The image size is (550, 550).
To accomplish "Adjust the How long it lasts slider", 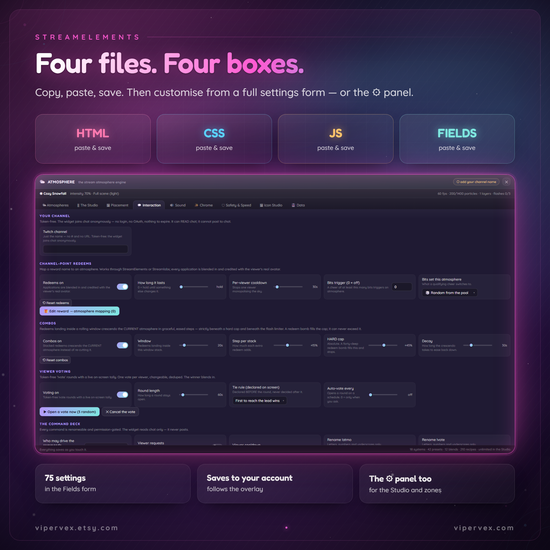I will pyautogui.click(x=193, y=287).
